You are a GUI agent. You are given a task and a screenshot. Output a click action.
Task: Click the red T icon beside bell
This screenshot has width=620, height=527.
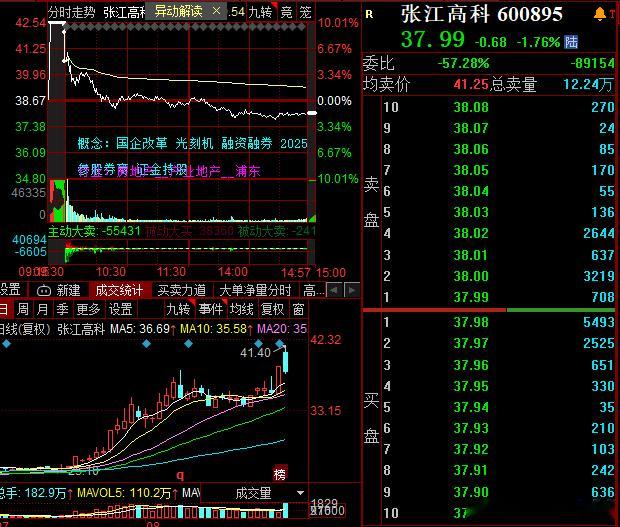613,14
